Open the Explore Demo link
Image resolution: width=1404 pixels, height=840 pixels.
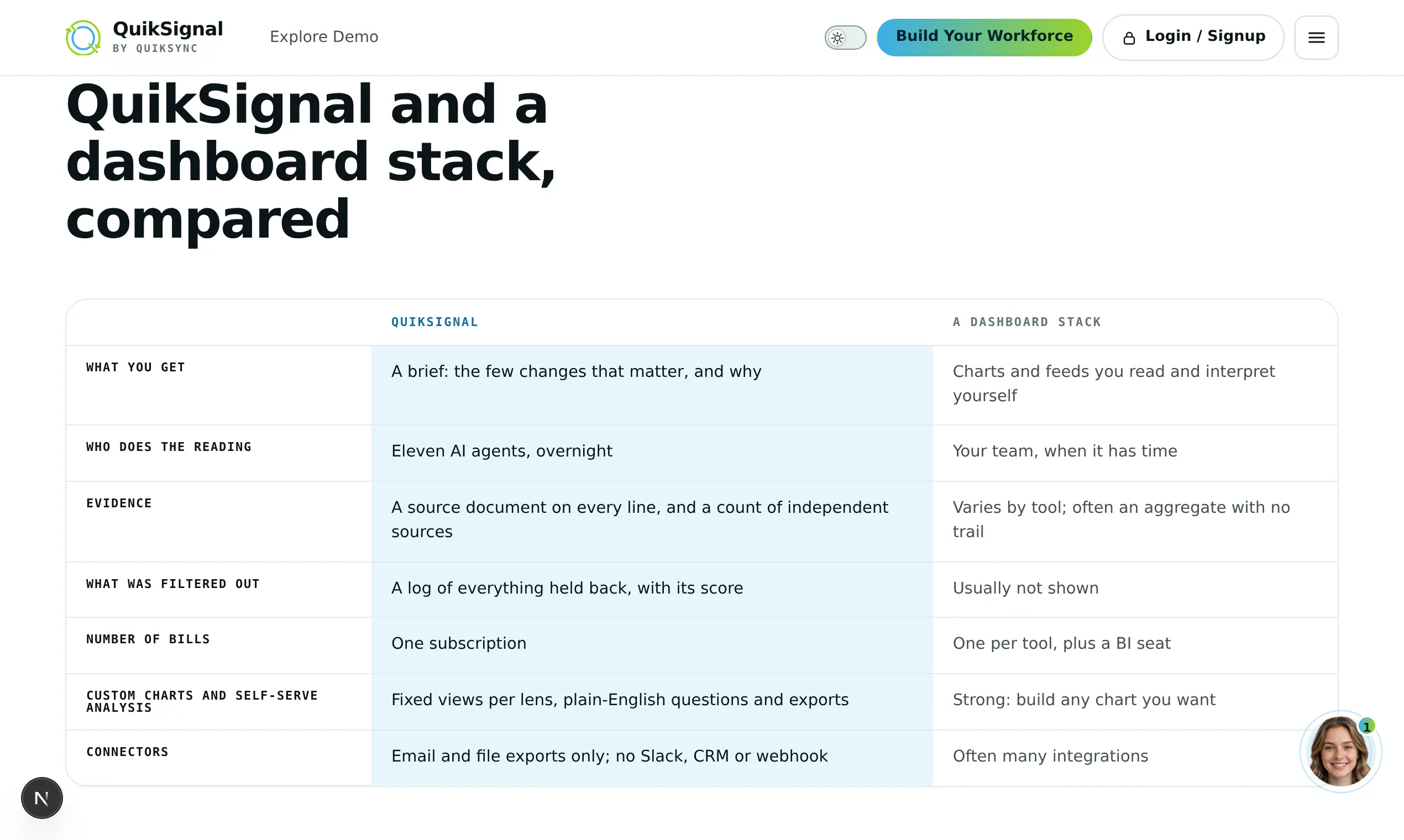324,37
